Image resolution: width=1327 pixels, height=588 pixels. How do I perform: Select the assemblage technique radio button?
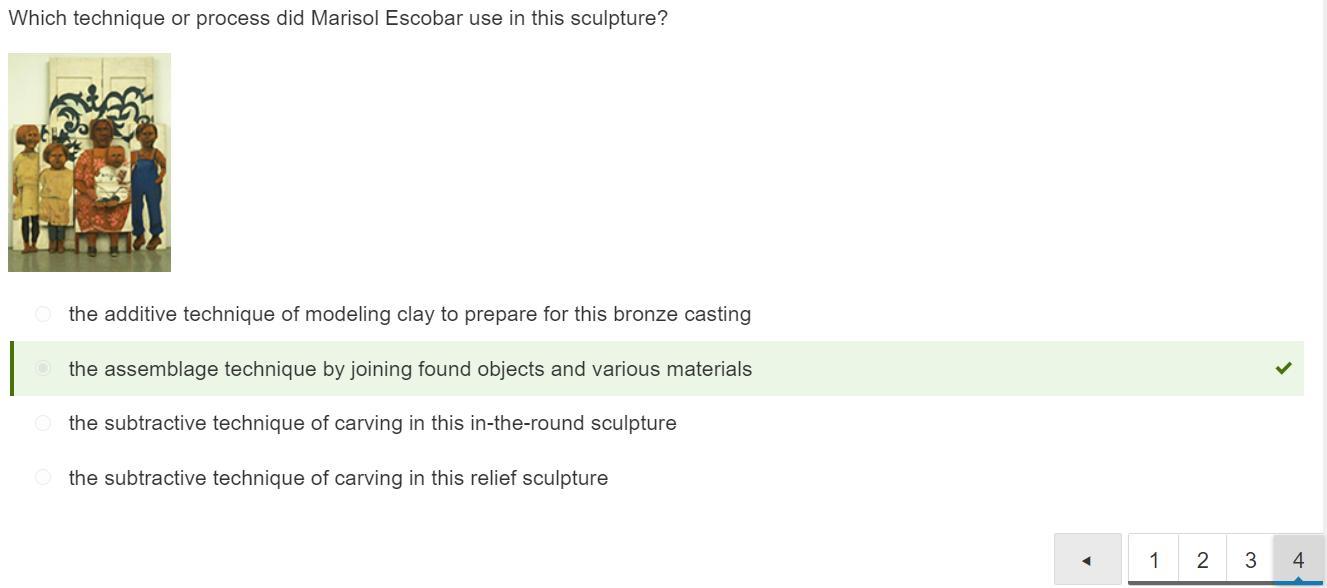click(43, 368)
